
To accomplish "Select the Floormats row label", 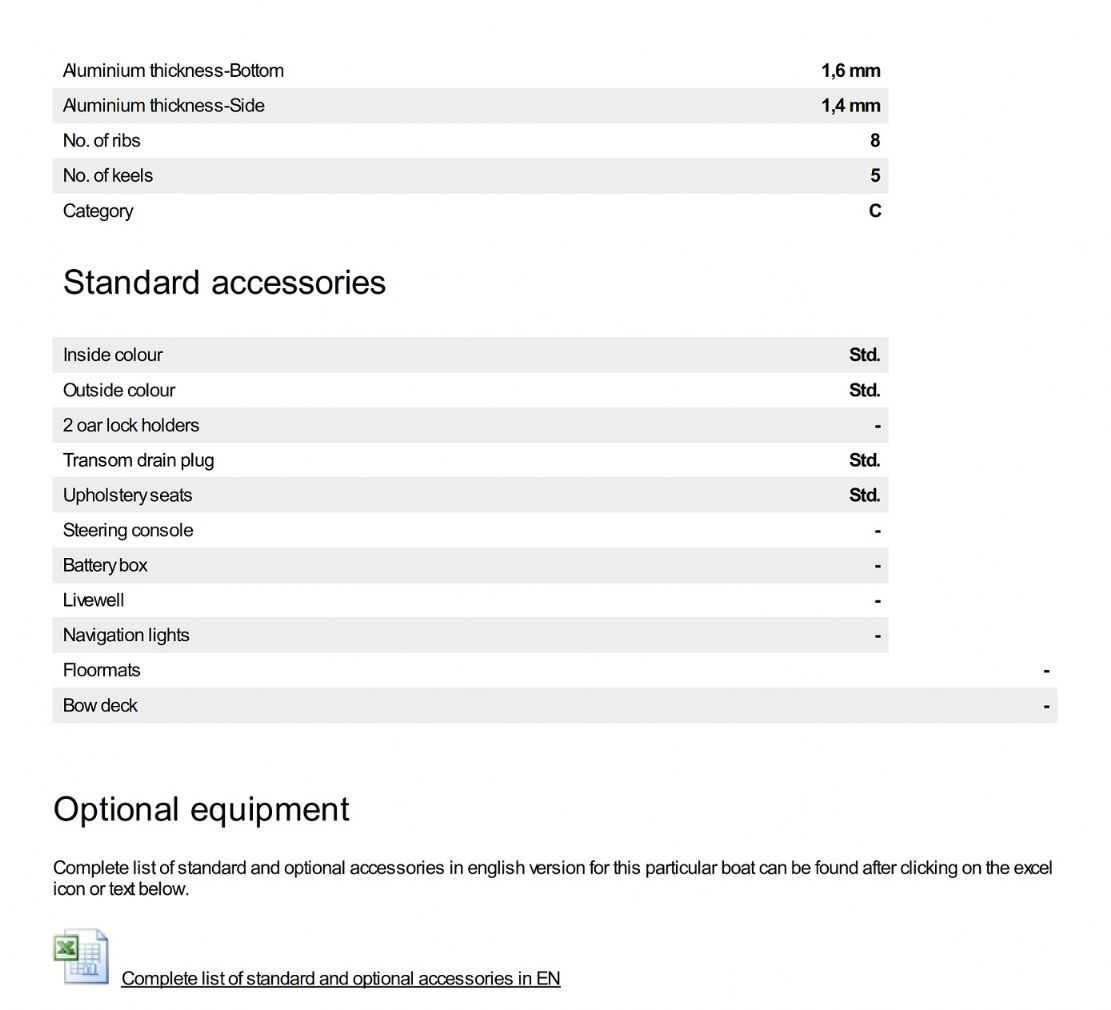I will click(x=101, y=670).
